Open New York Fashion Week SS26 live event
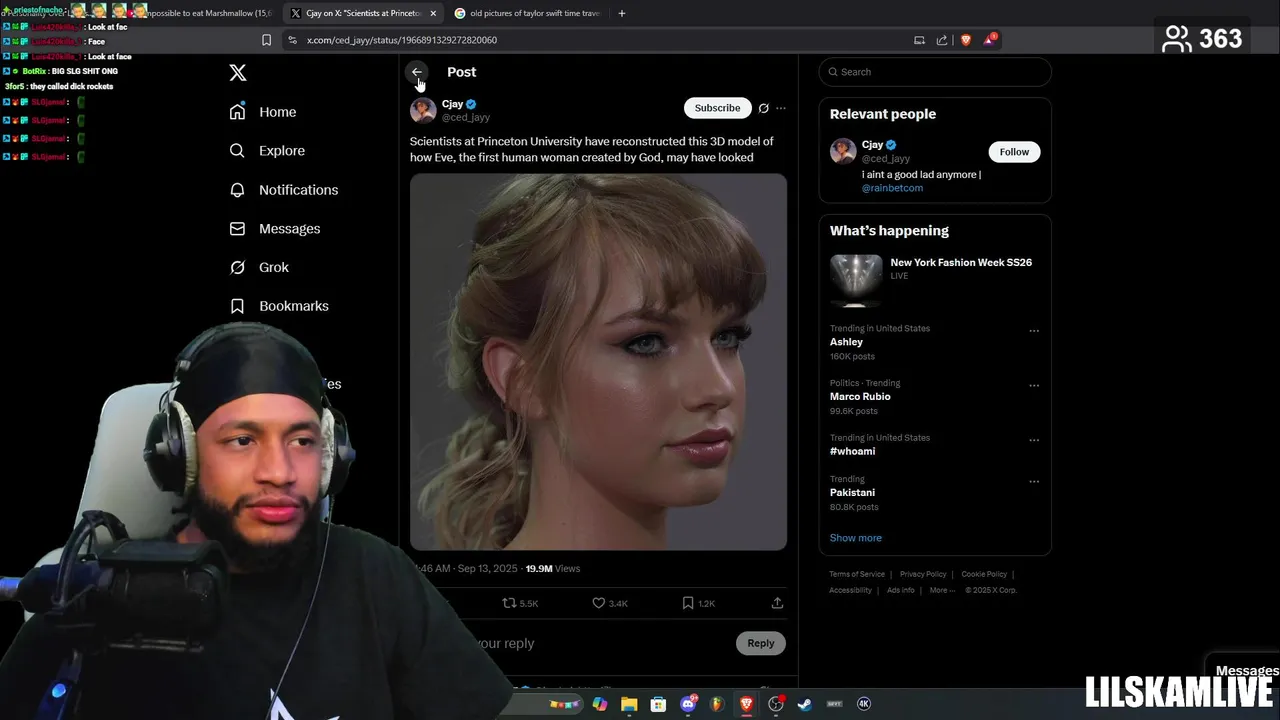This screenshot has height=720, width=1280. (x=935, y=280)
